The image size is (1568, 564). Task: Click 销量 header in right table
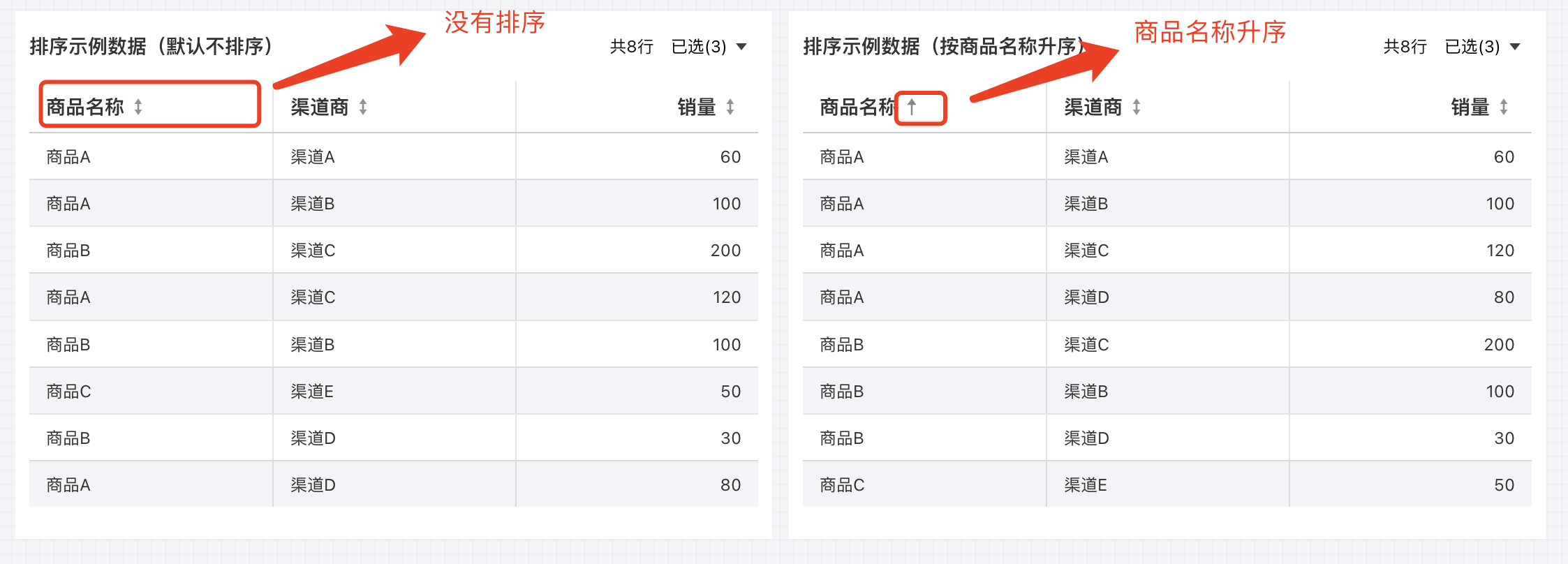1470,107
